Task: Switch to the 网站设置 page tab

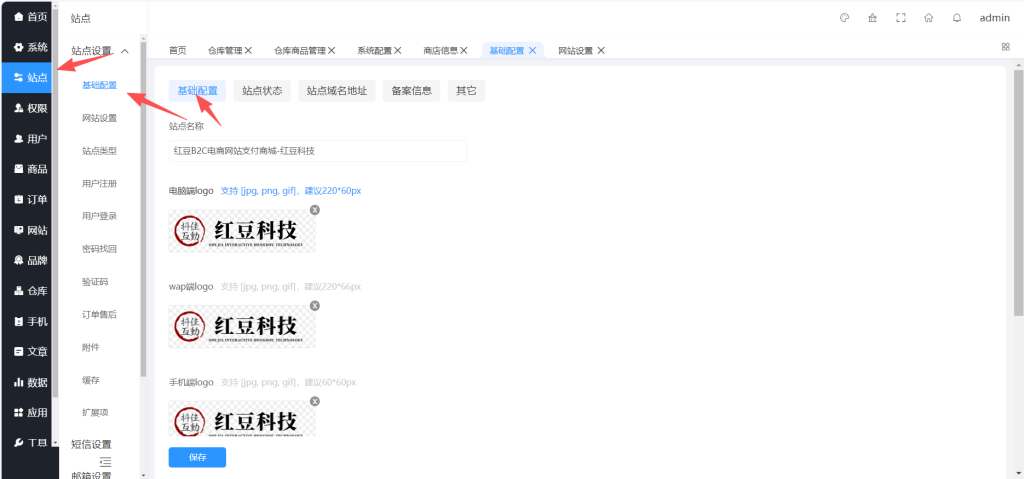Action: point(575,50)
